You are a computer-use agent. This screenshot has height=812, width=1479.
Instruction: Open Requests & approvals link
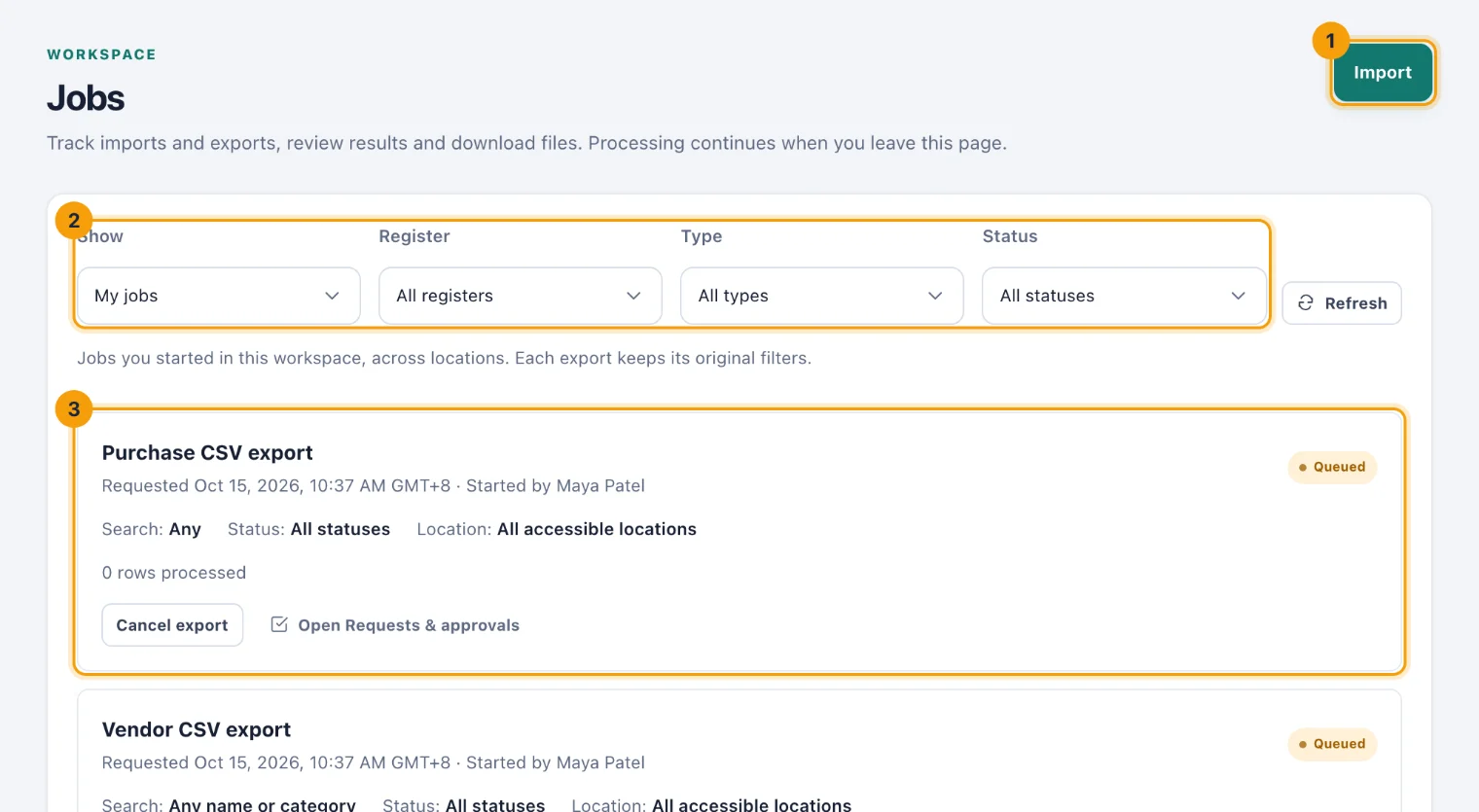coord(395,625)
